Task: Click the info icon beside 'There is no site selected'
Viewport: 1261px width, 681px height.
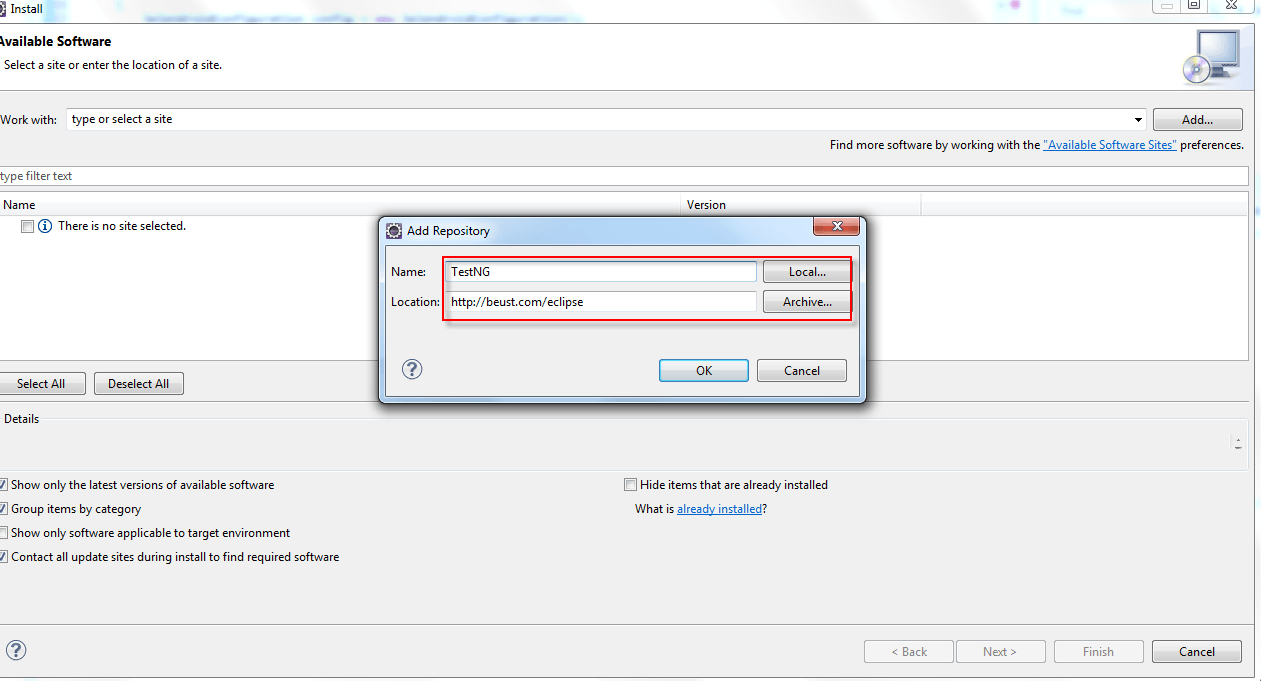Action: pyautogui.click(x=45, y=226)
